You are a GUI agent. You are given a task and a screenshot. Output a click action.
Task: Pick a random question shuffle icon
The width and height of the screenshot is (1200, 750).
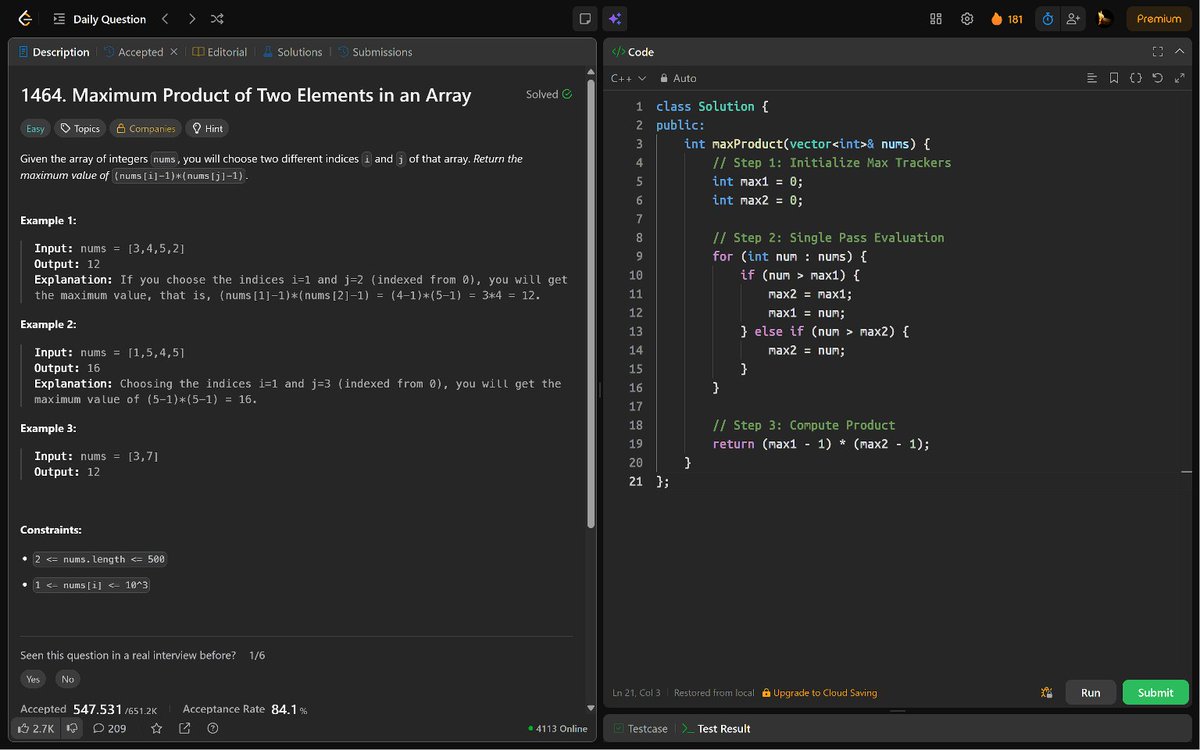[x=217, y=19]
